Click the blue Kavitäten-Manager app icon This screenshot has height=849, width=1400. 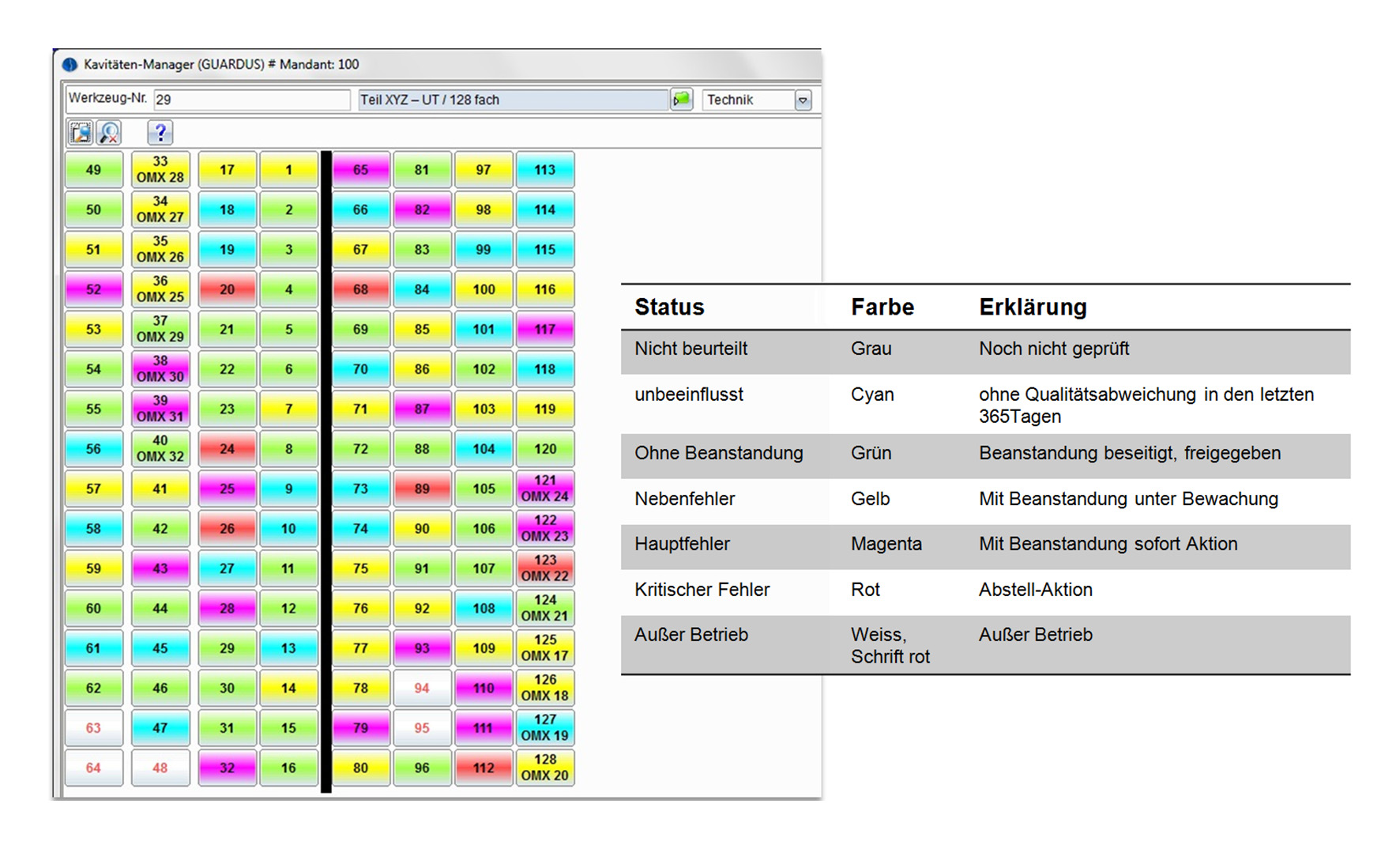70,65
